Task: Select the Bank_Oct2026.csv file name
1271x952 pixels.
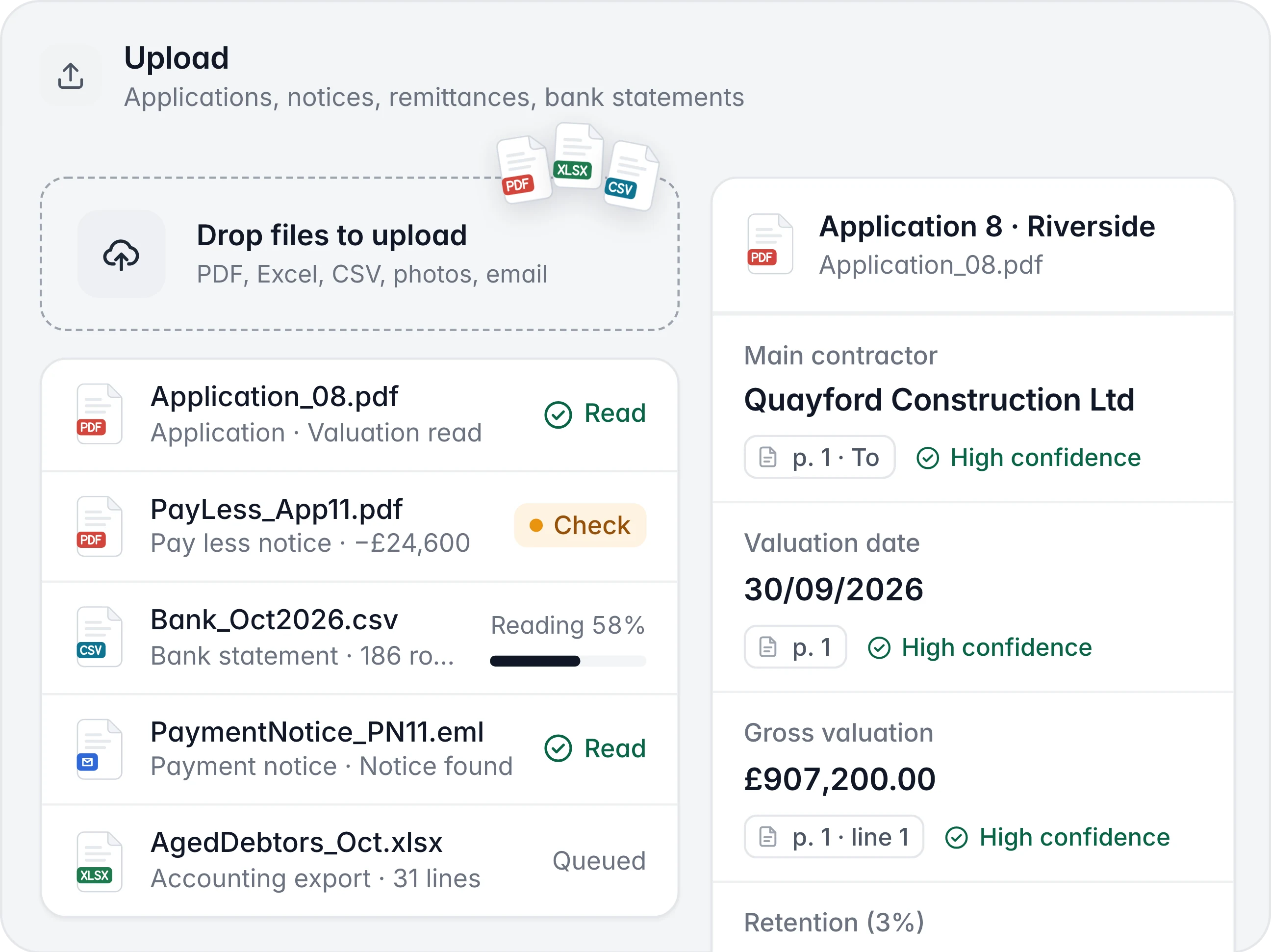Action: (x=274, y=620)
